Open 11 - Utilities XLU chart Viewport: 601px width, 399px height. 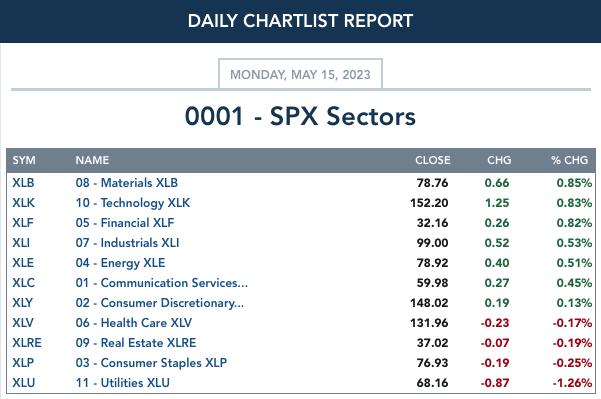pos(123,383)
